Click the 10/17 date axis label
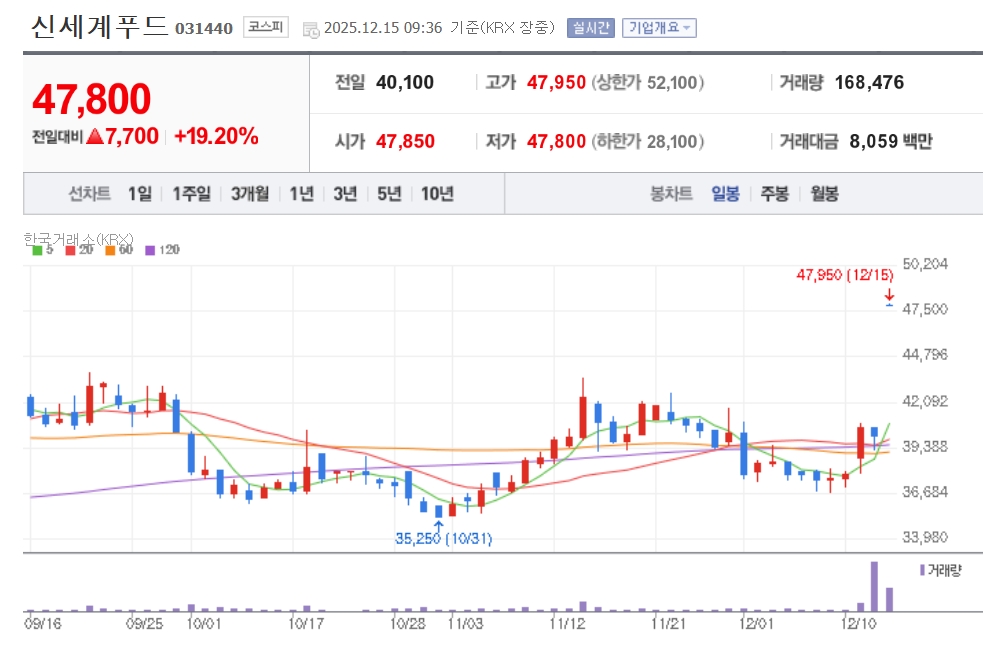 [x=305, y=624]
